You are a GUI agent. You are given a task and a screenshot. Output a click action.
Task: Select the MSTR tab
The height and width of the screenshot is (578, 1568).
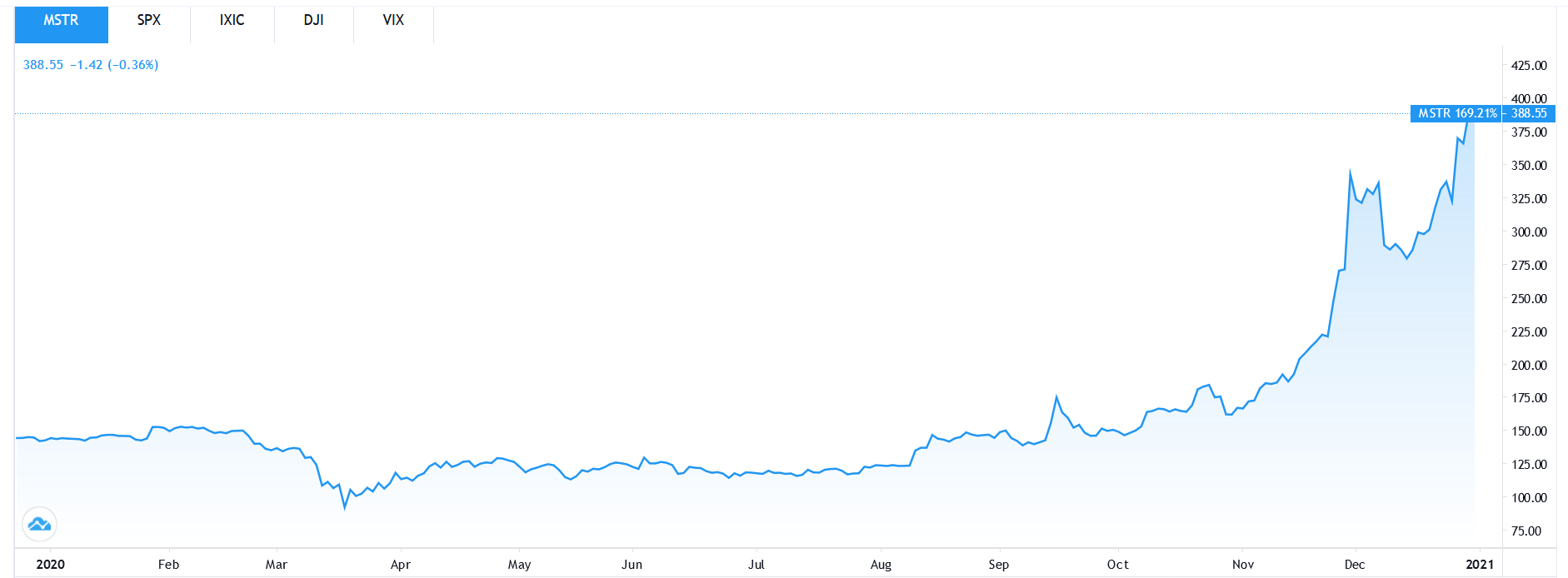[x=61, y=24]
